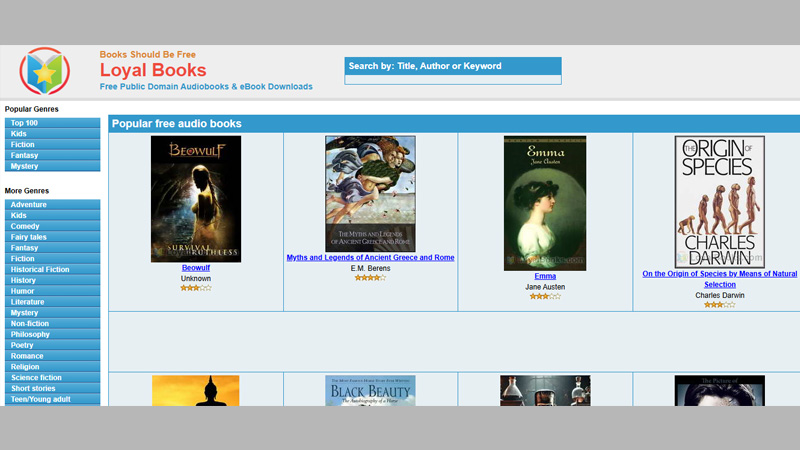Click the Beowulf book cover
This screenshot has height=450, width=800.
196,199
